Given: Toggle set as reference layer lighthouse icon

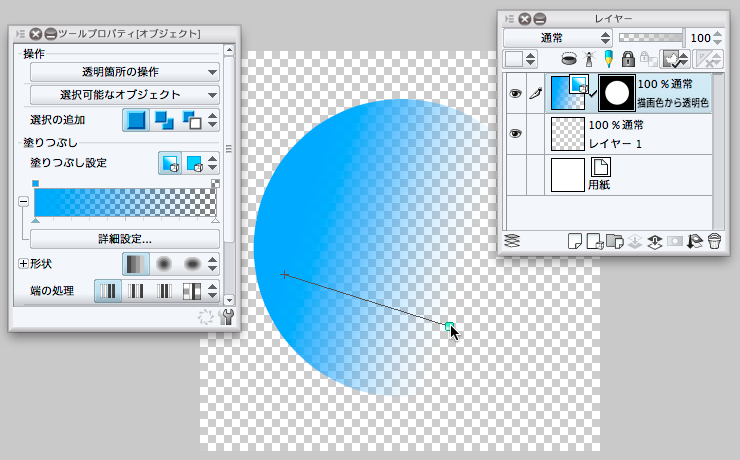Looking at the screenshot, I should [589, 59].
